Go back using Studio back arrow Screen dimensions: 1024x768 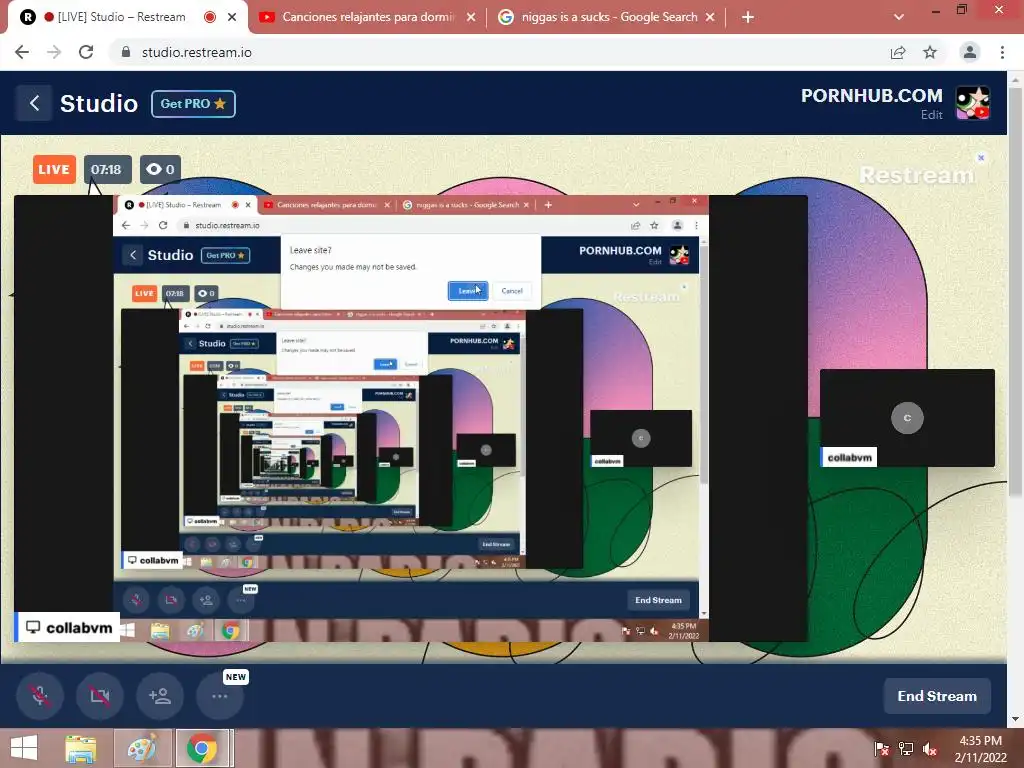[34, 103]
